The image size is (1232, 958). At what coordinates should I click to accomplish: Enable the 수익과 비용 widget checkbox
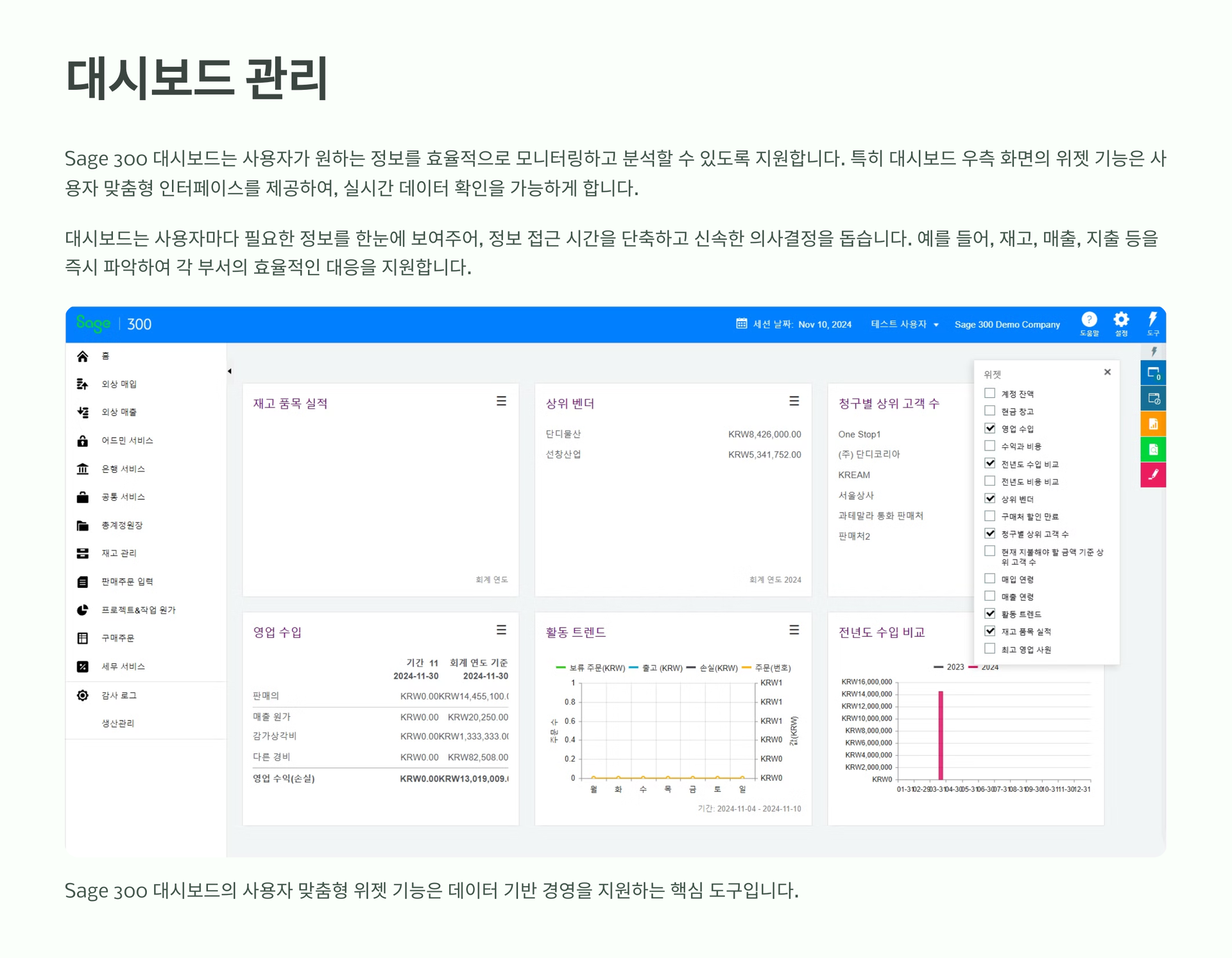pyautogui.click(x=990, y=446)
